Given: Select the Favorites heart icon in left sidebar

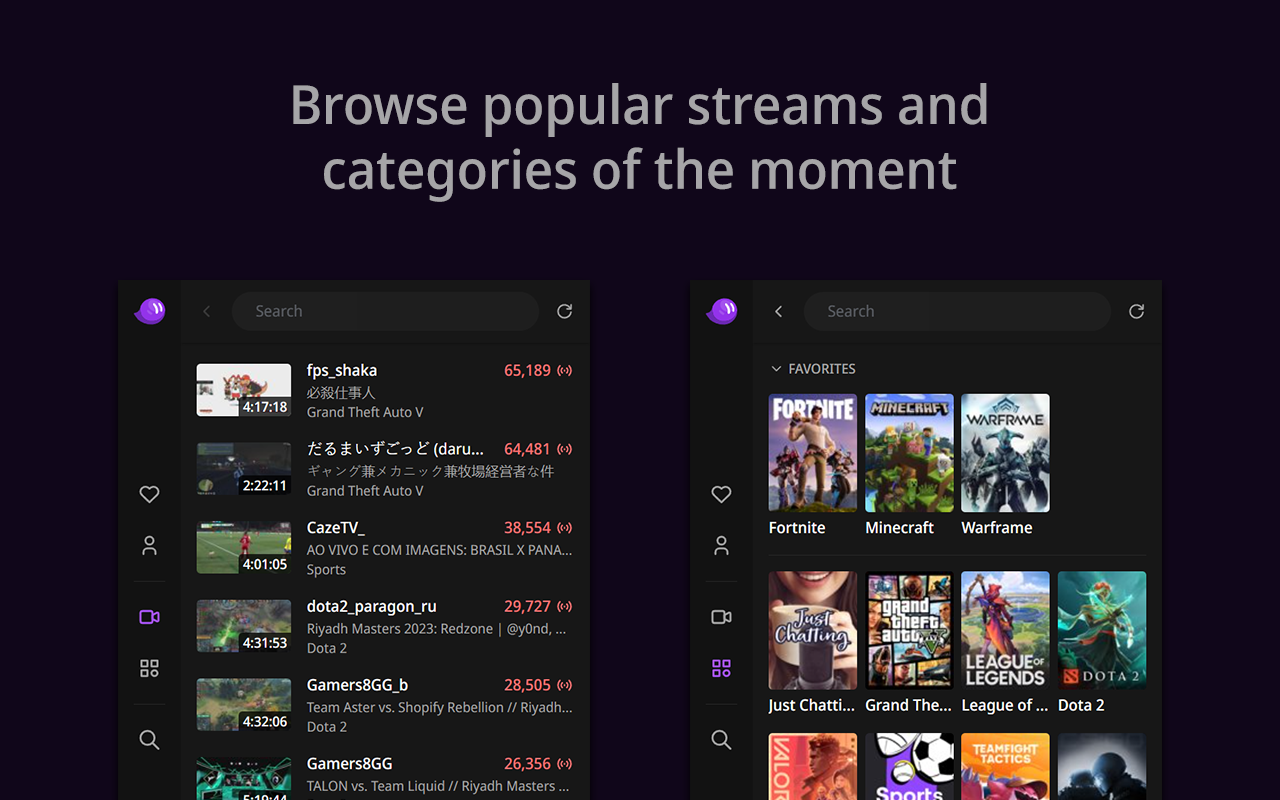Looking at the screenshot, I should pos(149,494).
